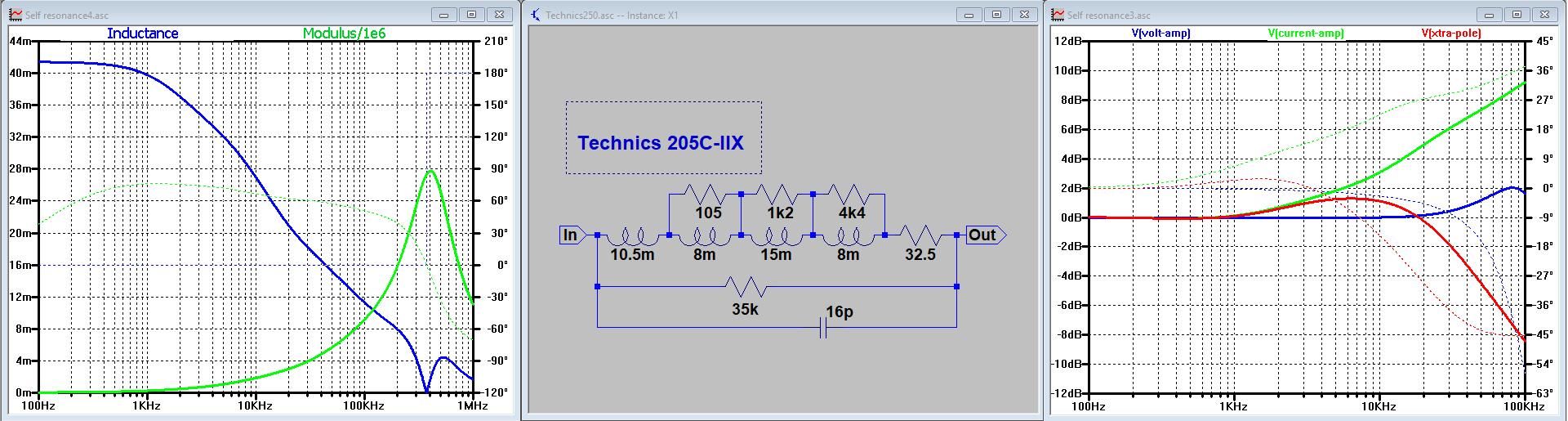Select the 32.5 series resistor symbol

pos(920,235)
